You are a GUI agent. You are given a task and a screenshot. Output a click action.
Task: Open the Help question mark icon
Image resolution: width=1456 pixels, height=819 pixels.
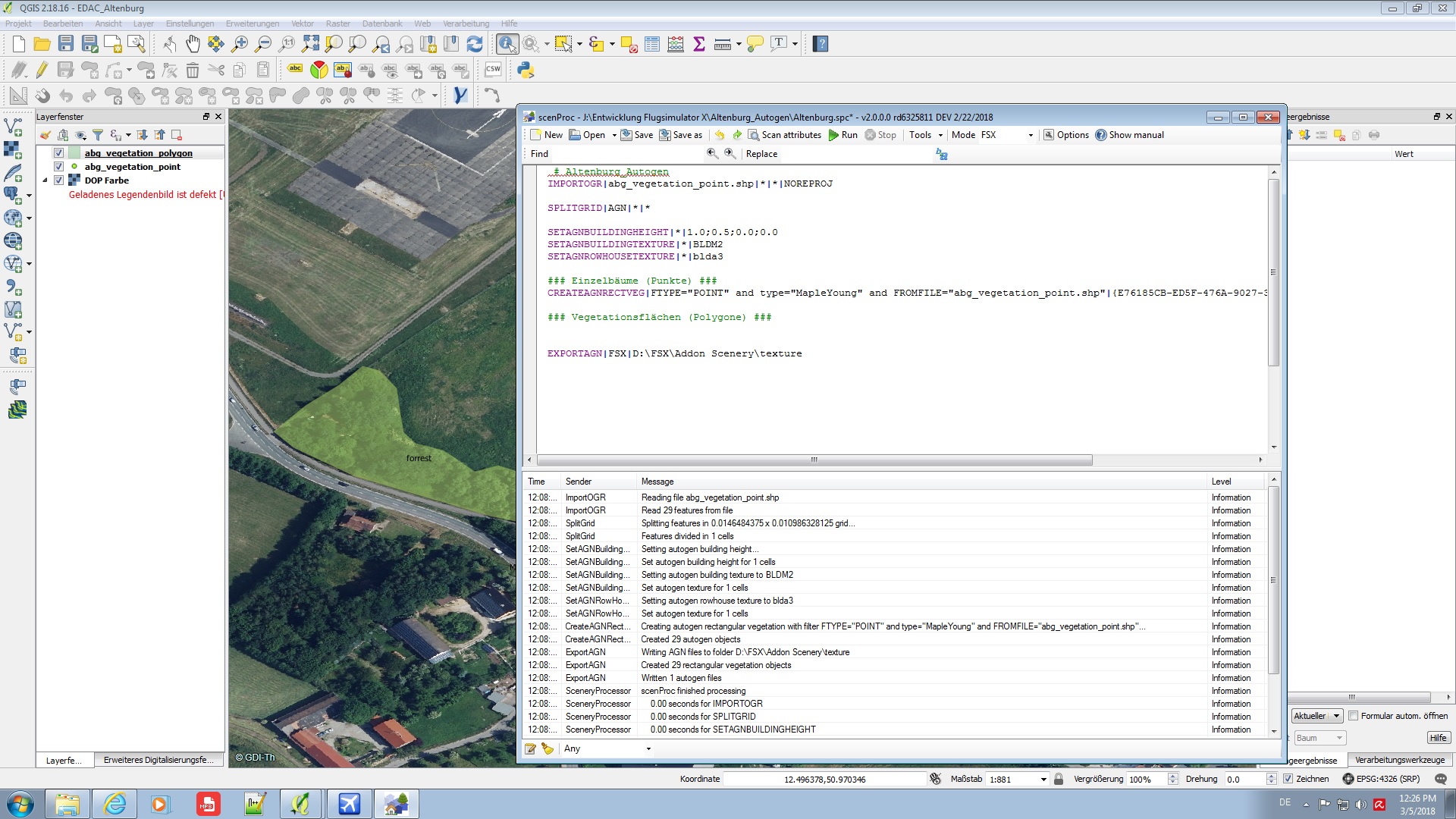820,44
